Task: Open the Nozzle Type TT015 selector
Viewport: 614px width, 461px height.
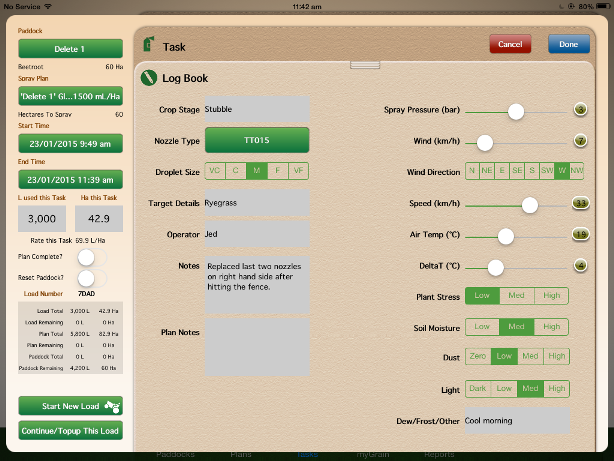Action: tap(257, 140)
